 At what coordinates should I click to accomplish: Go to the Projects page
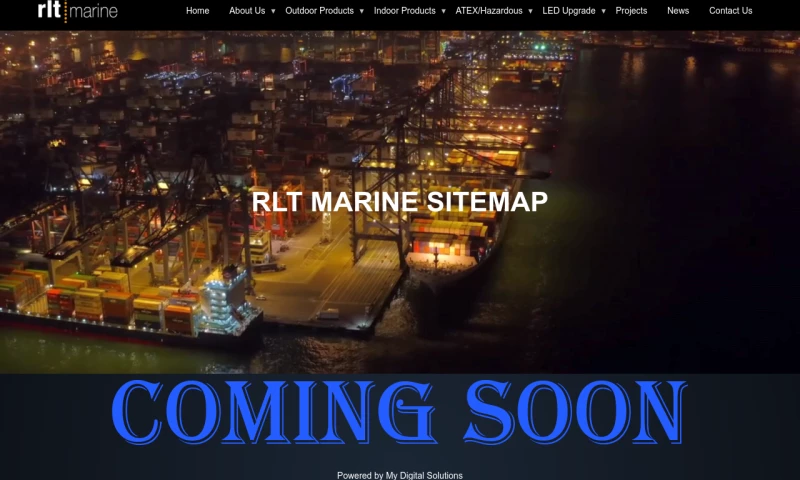(631, 11)
